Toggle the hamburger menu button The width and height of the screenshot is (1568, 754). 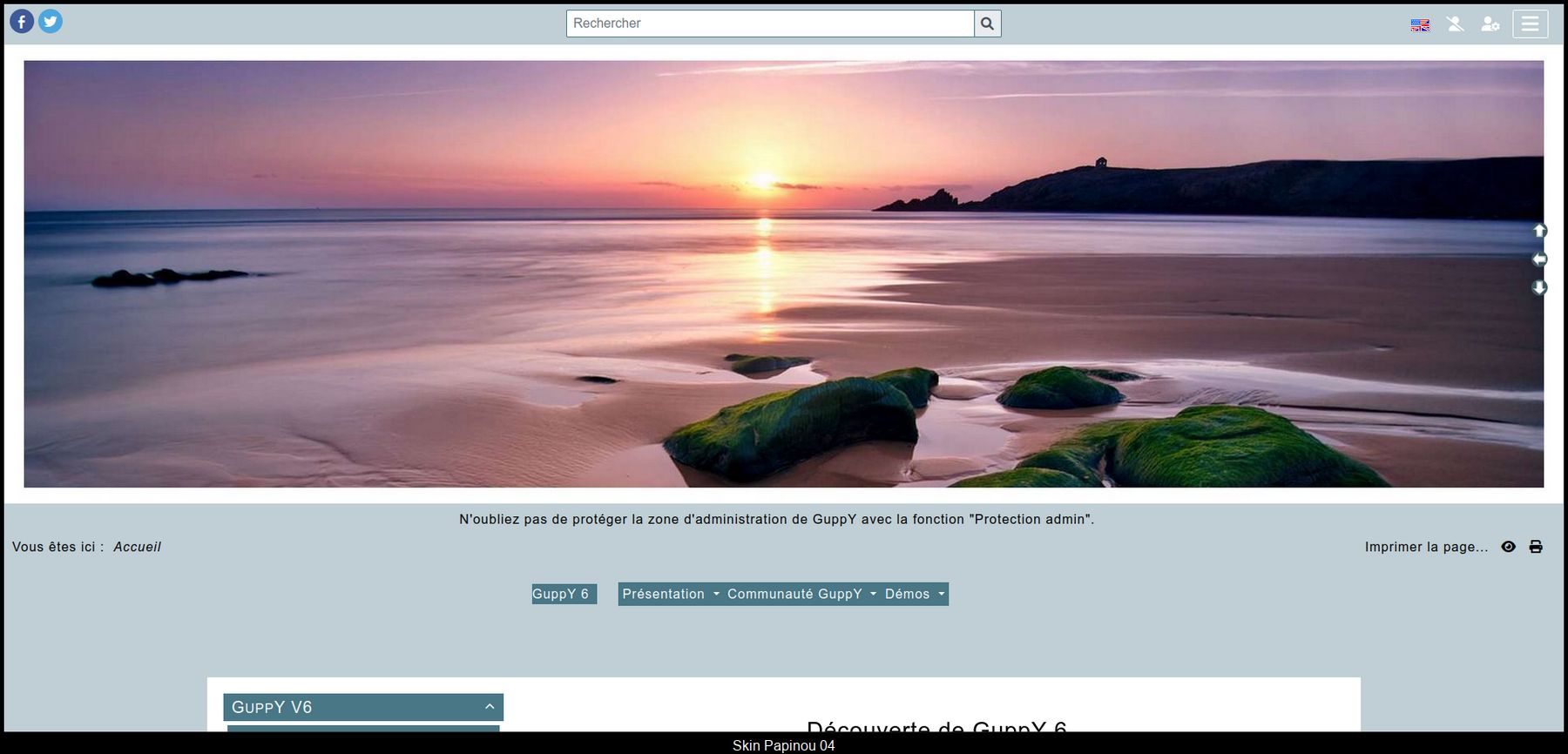coord(1530,24)
